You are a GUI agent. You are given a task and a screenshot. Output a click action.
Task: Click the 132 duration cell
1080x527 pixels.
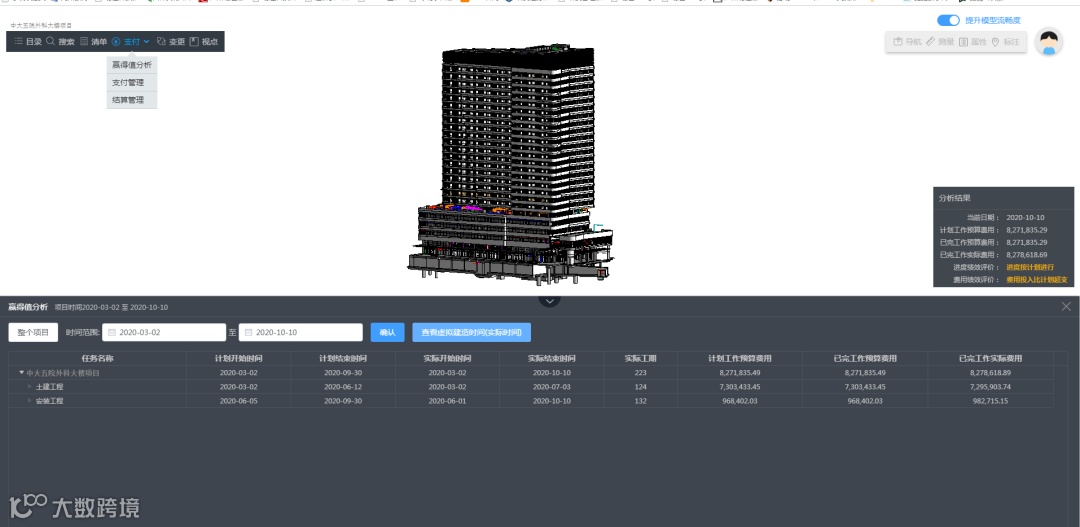641,400
